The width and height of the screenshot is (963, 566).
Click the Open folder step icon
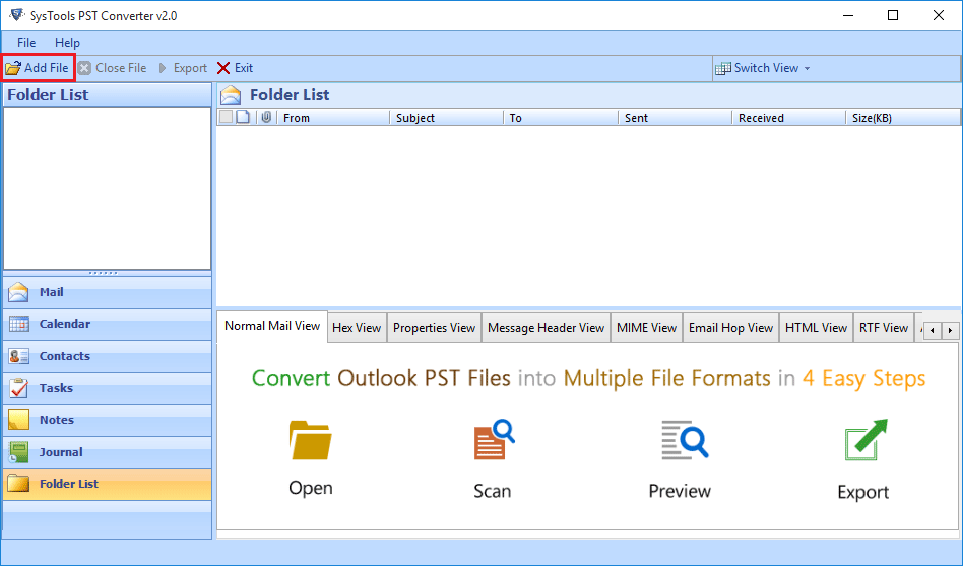click(311, 440)
